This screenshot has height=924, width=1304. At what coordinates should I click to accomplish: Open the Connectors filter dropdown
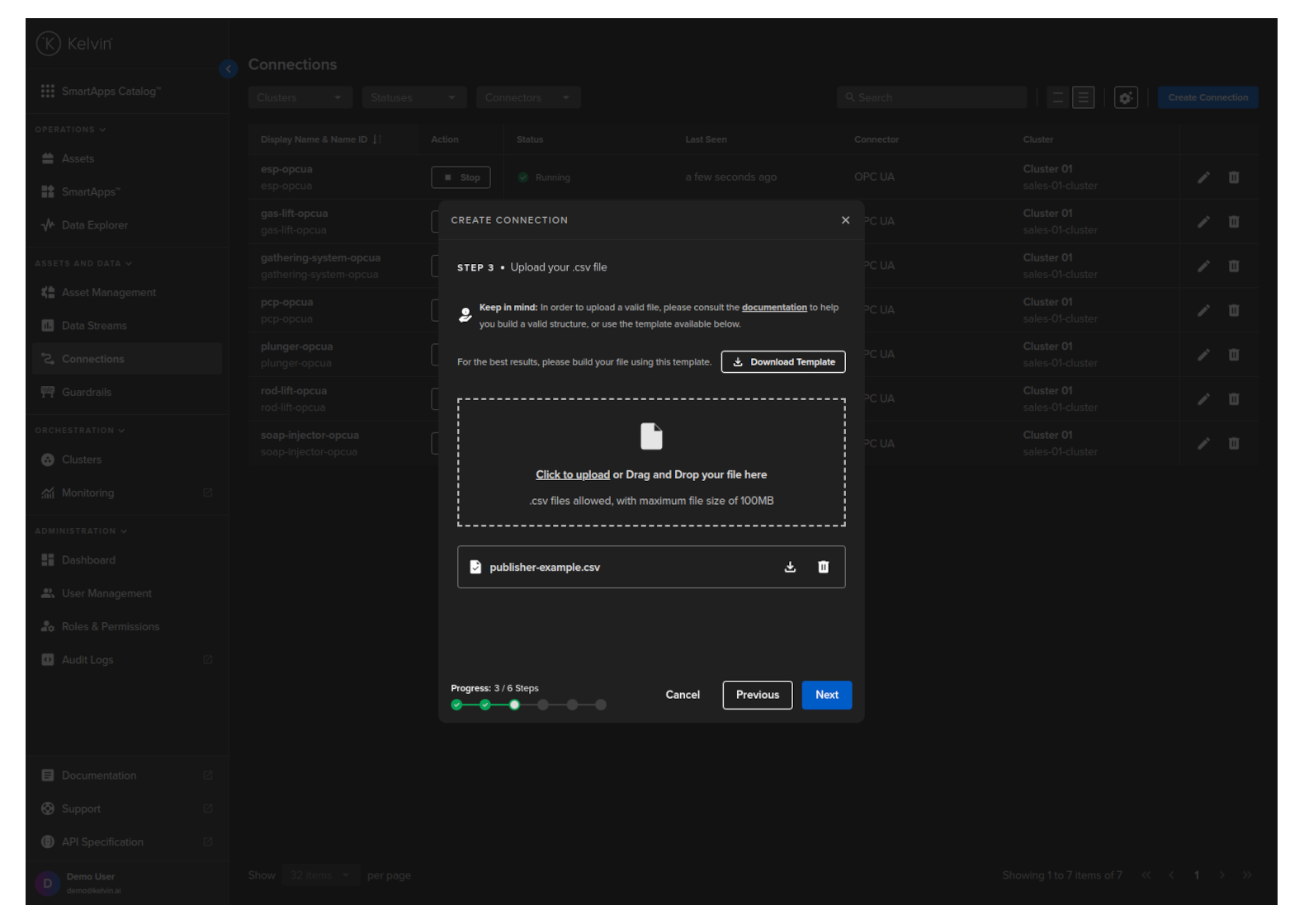click(527, 98)
